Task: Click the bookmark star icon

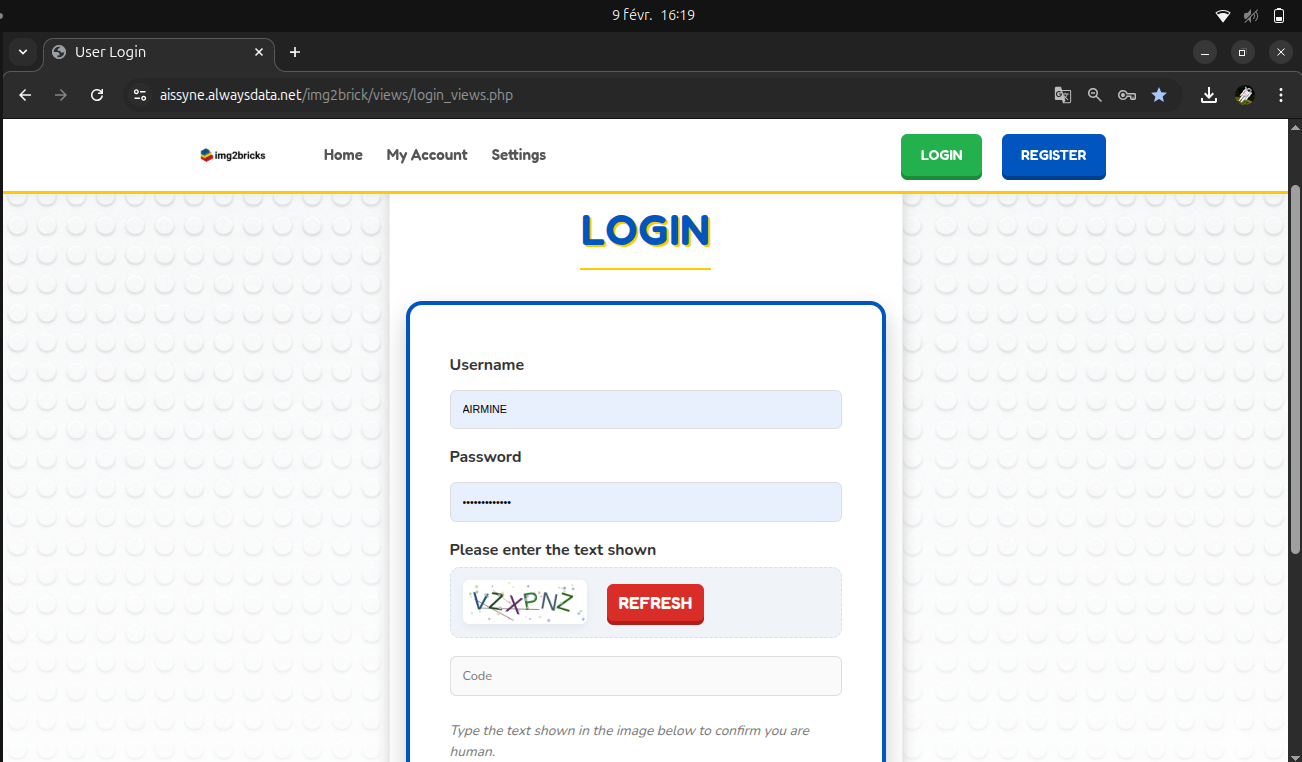Action: click(x=1159, y=95)
